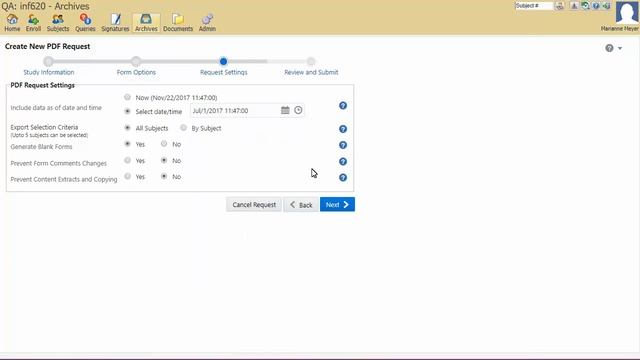Set Prevent Form Comments Changes to Yes
This screenshot has height=360, width=640.
pyautogui.click(x=127, y=160)
